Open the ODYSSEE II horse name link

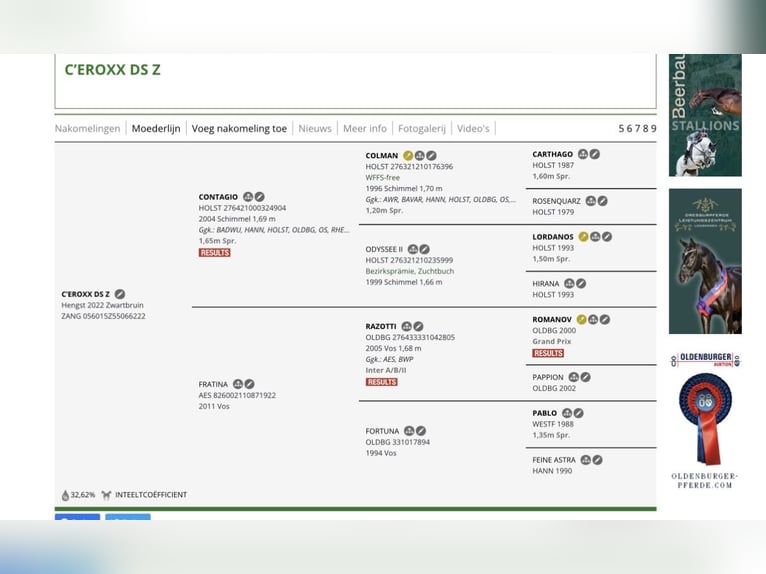[384, 249]
